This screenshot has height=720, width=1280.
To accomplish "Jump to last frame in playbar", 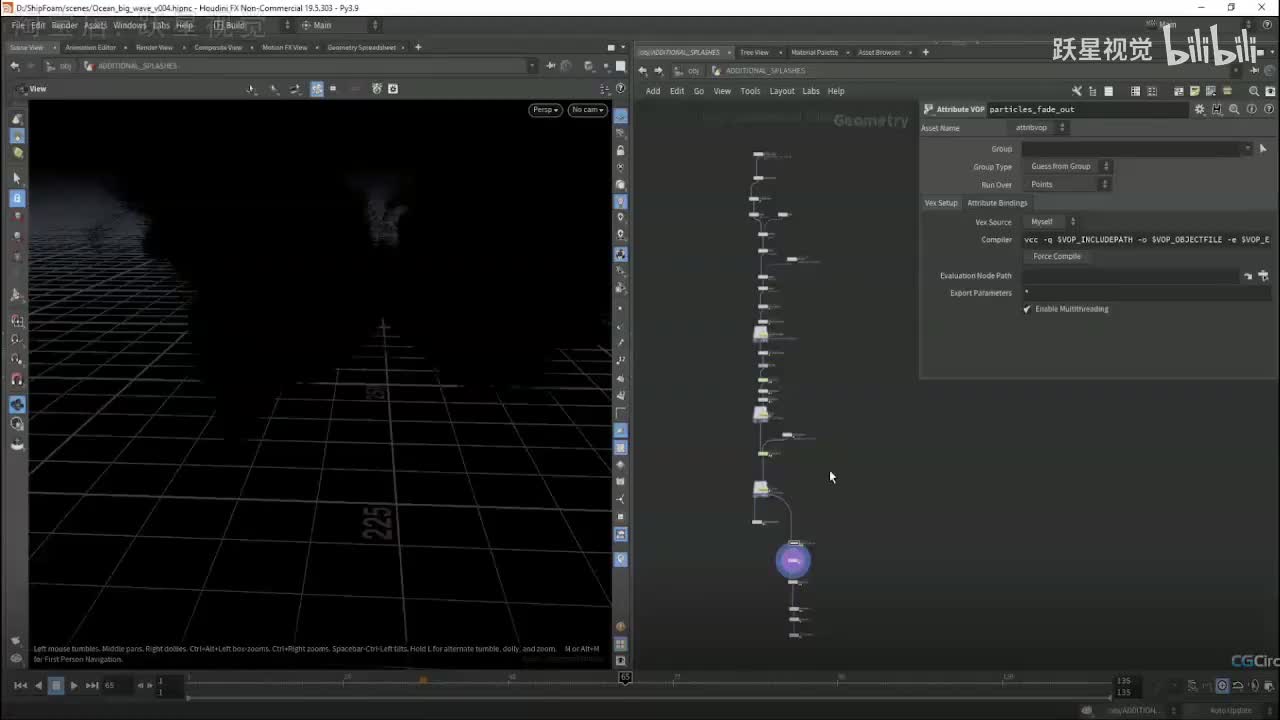I will pos(92,685).
